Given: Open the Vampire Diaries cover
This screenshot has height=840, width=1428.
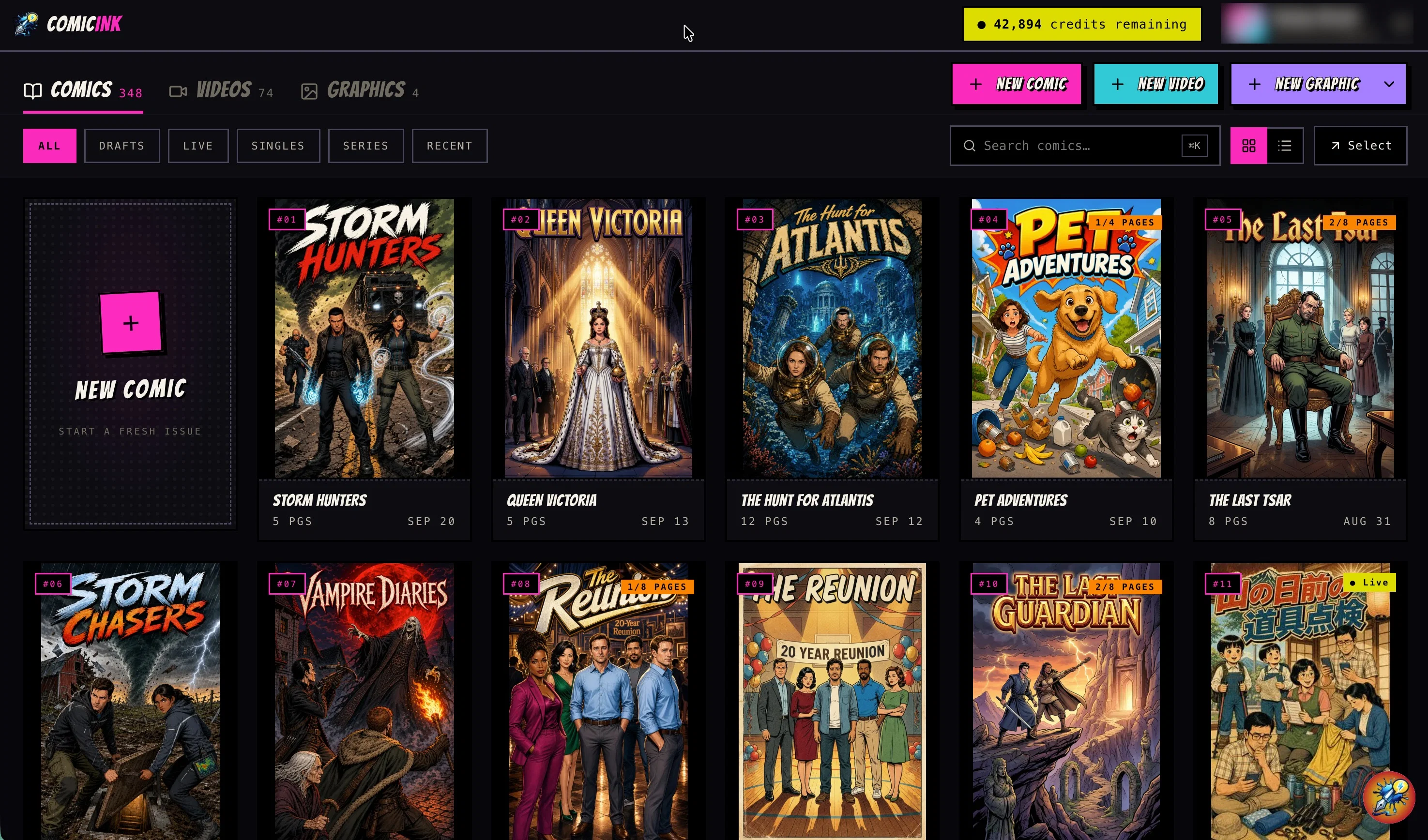Looking at the screenshot, I should pos(365,701).
